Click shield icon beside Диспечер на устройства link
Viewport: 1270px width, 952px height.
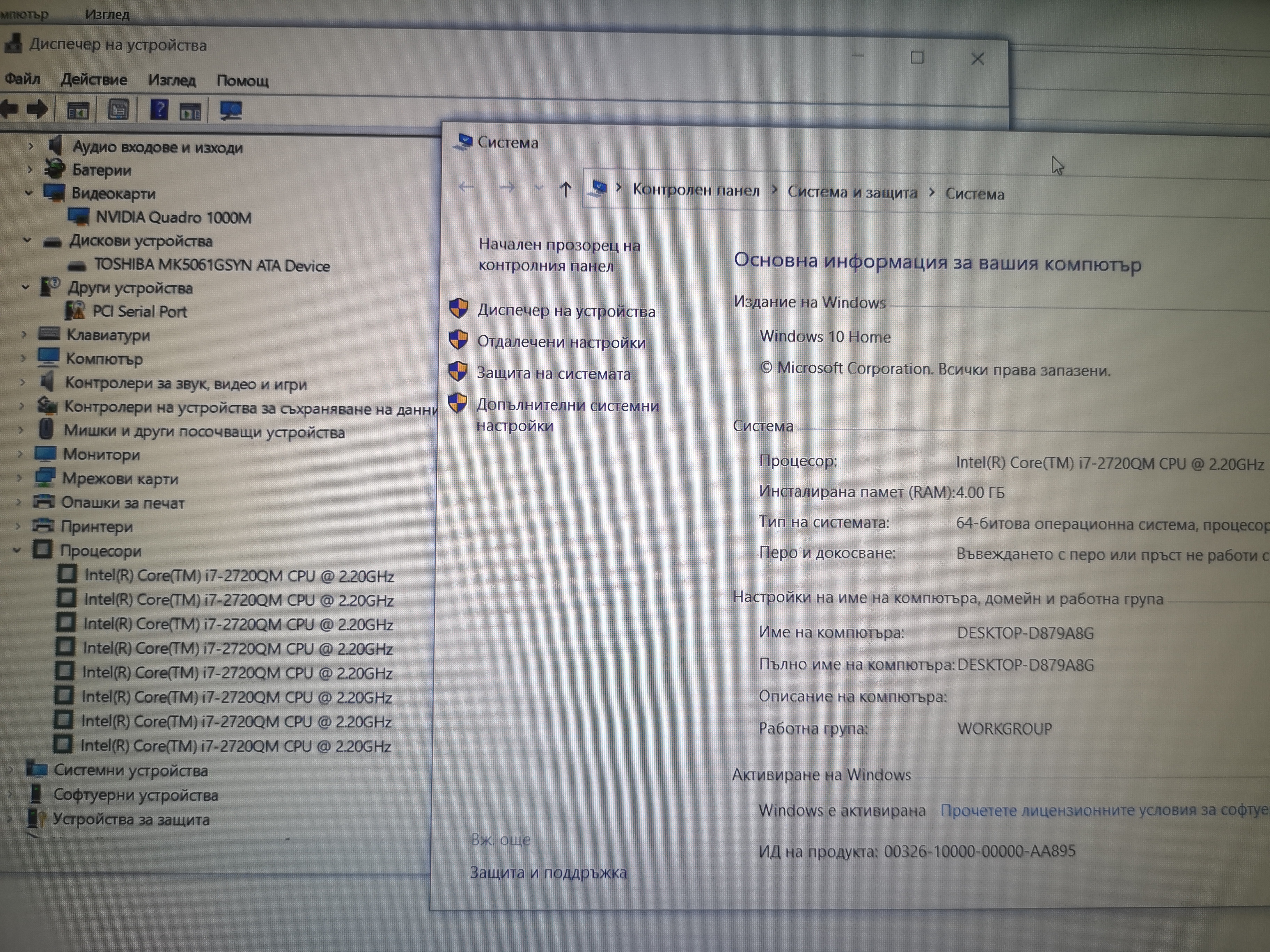(458, 308)
